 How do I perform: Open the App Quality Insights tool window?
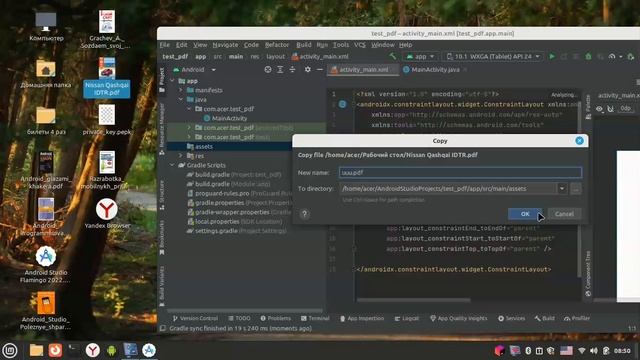click(x=459, y=318)
